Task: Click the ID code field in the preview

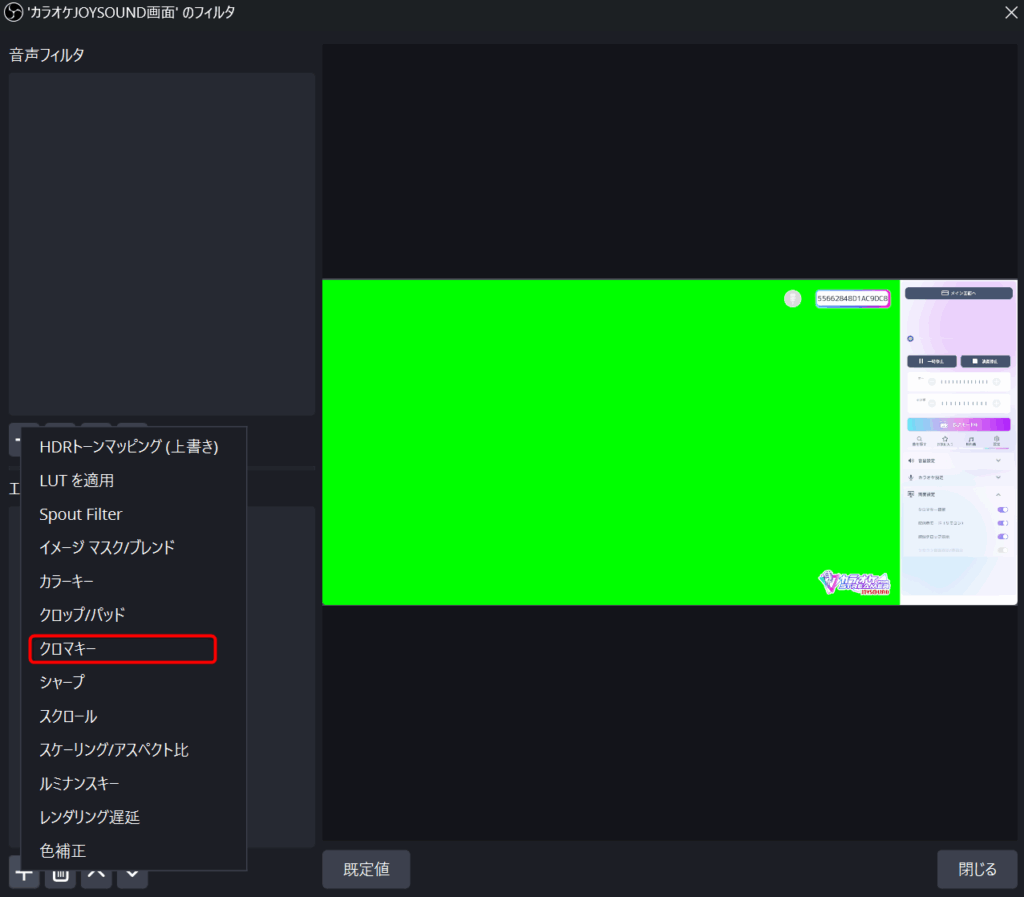Action: click(852, 298)
